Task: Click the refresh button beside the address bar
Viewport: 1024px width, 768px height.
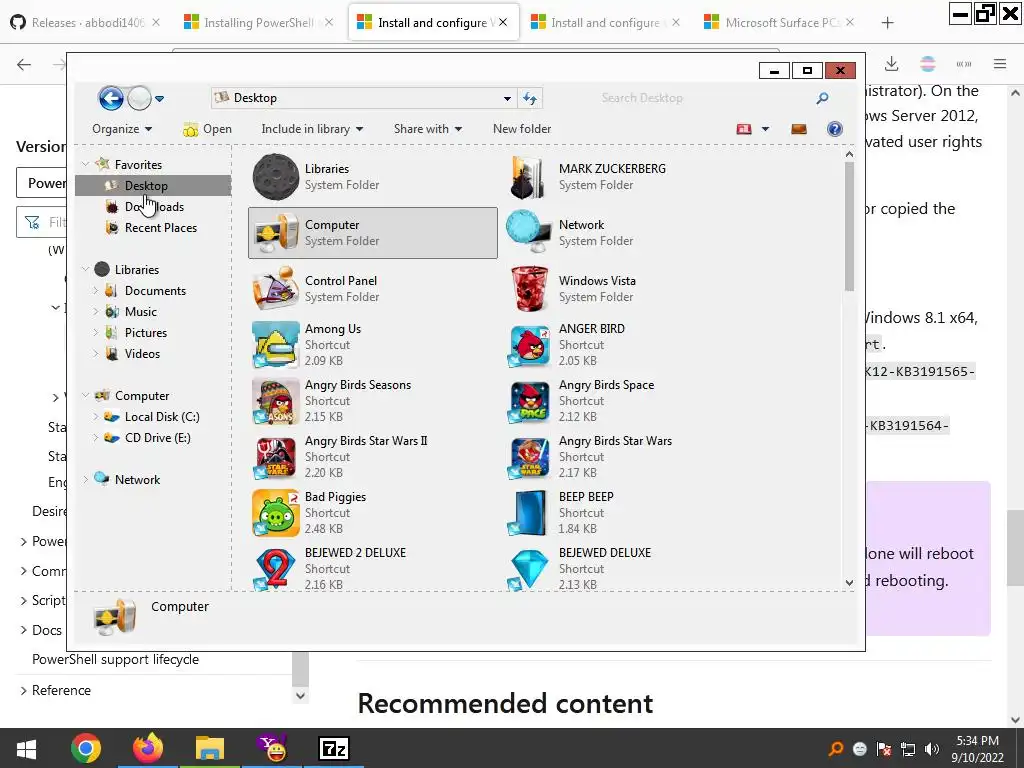Action: (x=530, y=99)
